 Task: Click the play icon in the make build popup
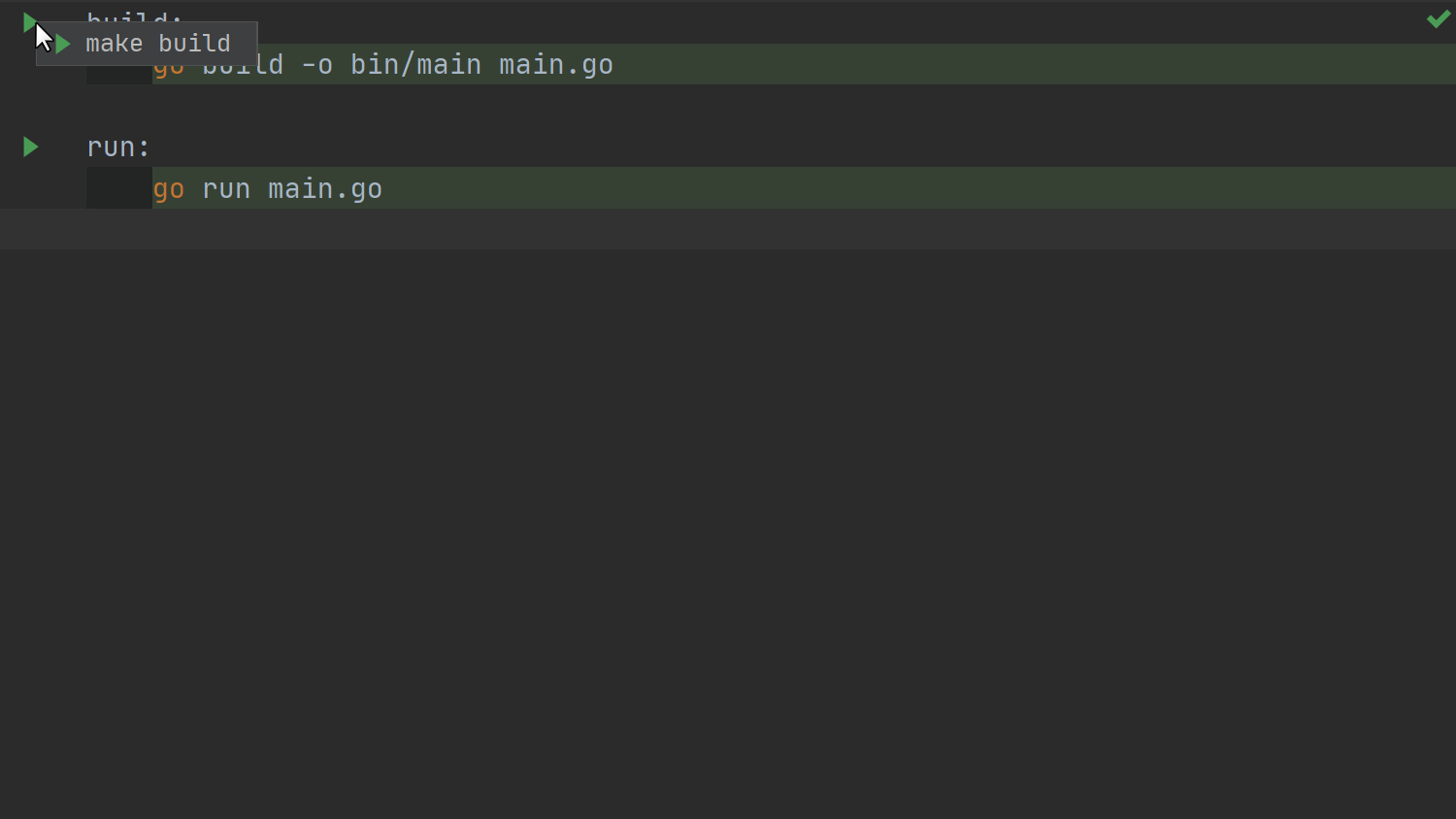tap(63, 44)
